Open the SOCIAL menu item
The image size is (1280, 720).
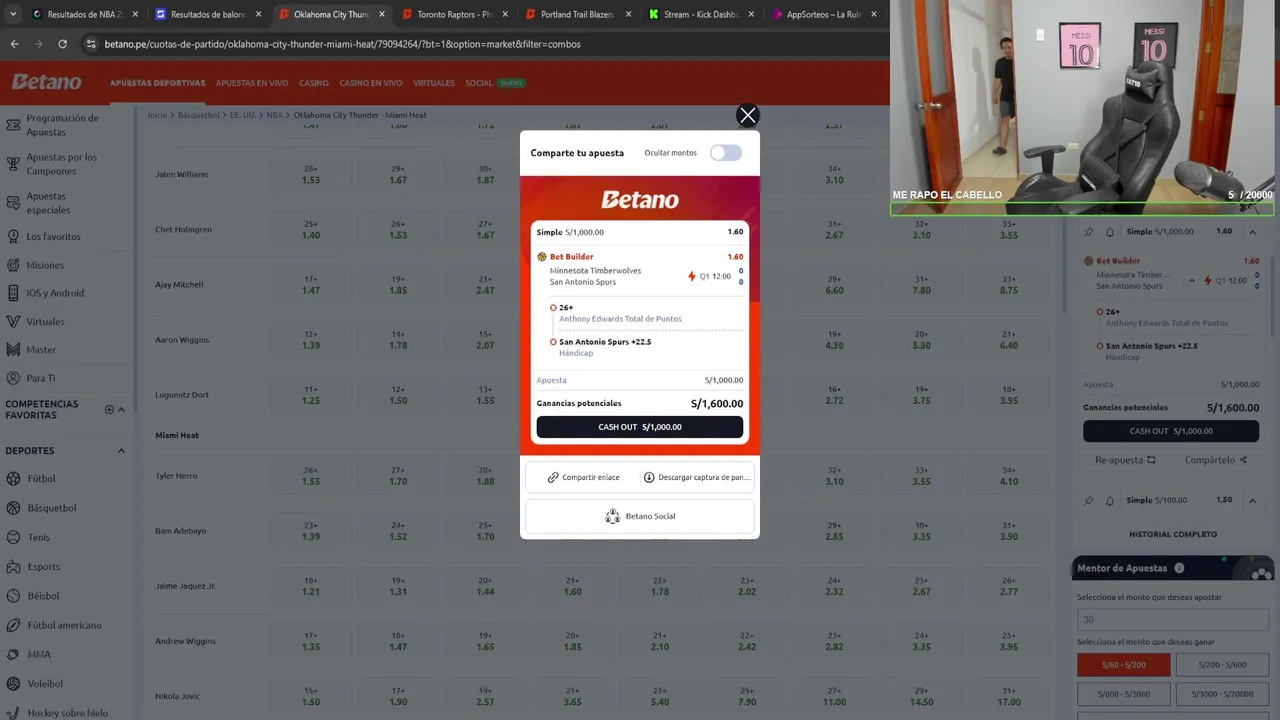point(479,83)
